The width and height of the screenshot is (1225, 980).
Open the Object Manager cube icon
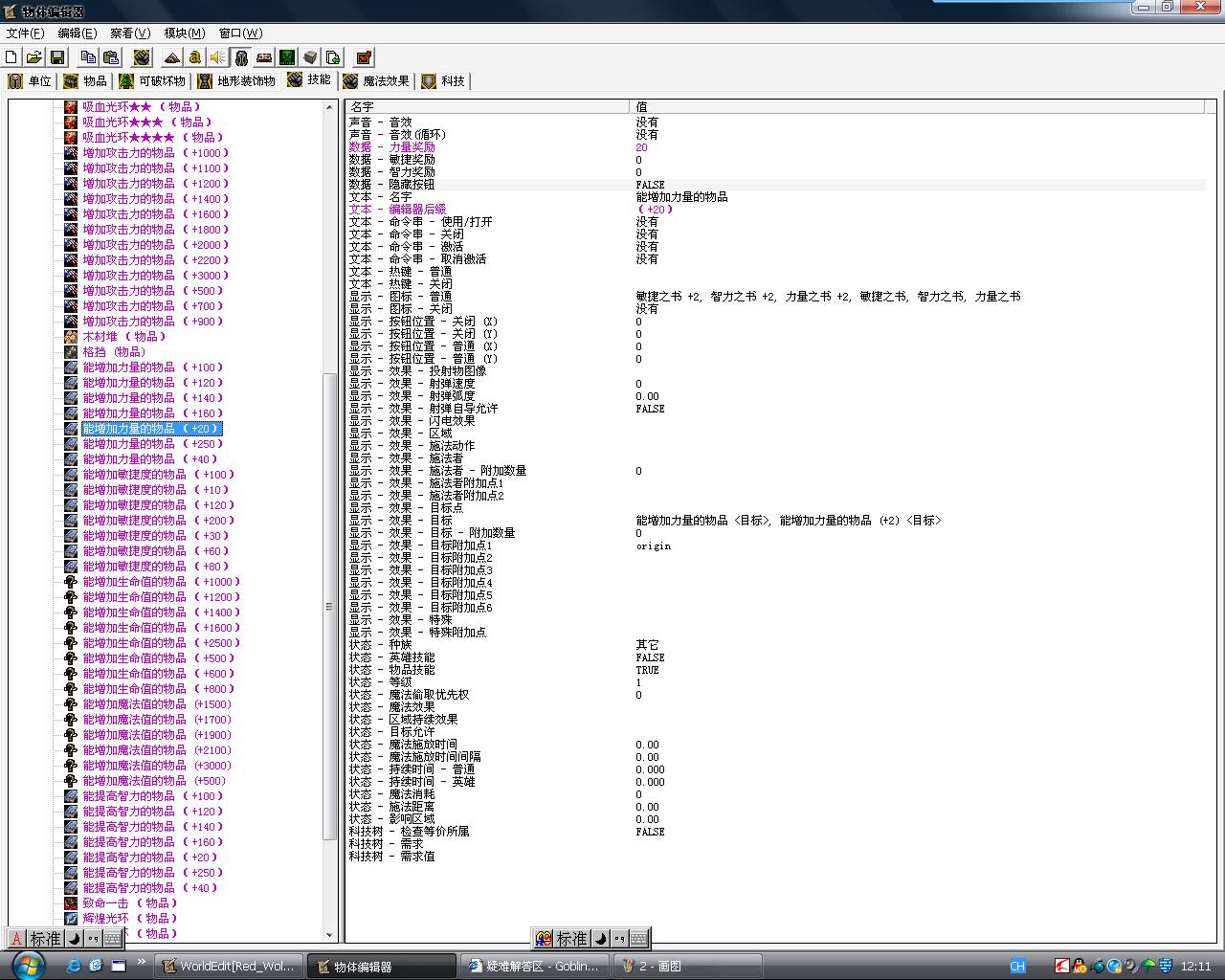point(310,57)
